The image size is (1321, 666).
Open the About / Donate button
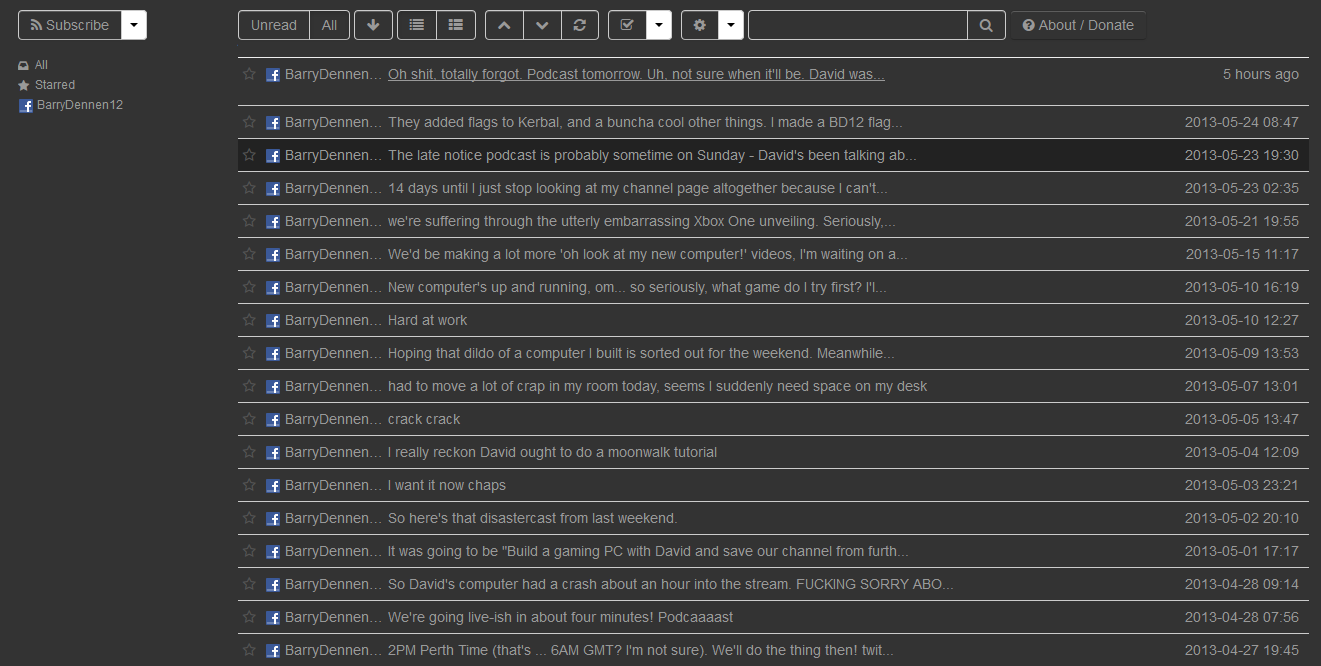coord(1079,25)
